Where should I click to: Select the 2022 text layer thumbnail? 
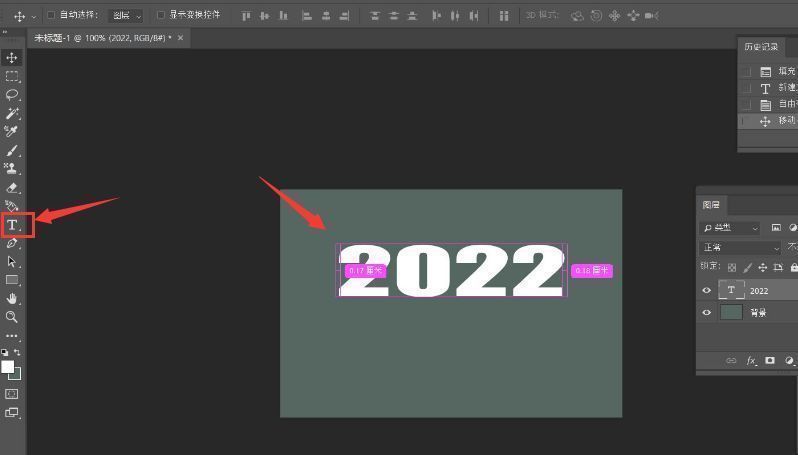coord(731,290)
